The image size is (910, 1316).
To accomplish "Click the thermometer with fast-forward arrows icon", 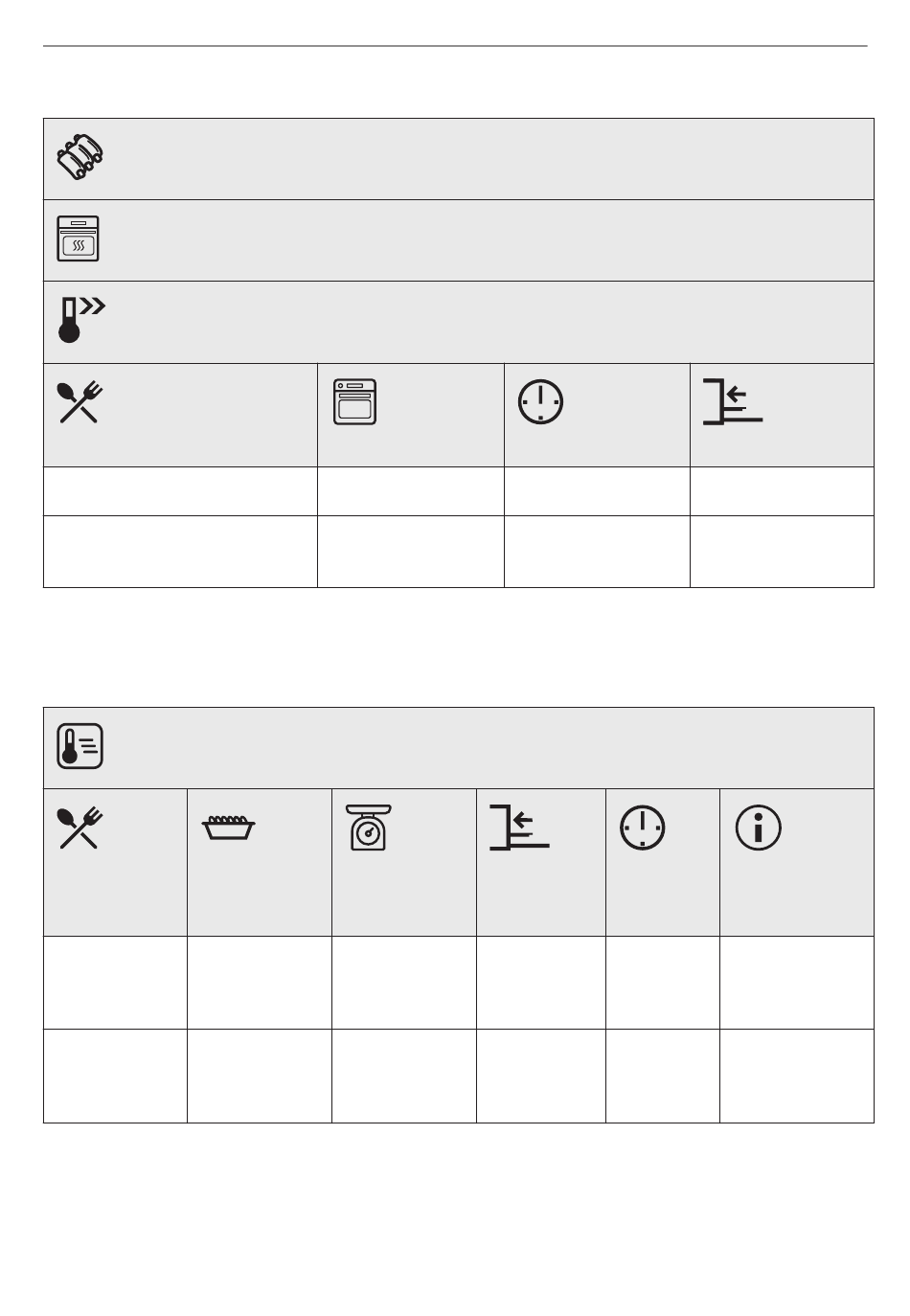I will tap(80, 320).
